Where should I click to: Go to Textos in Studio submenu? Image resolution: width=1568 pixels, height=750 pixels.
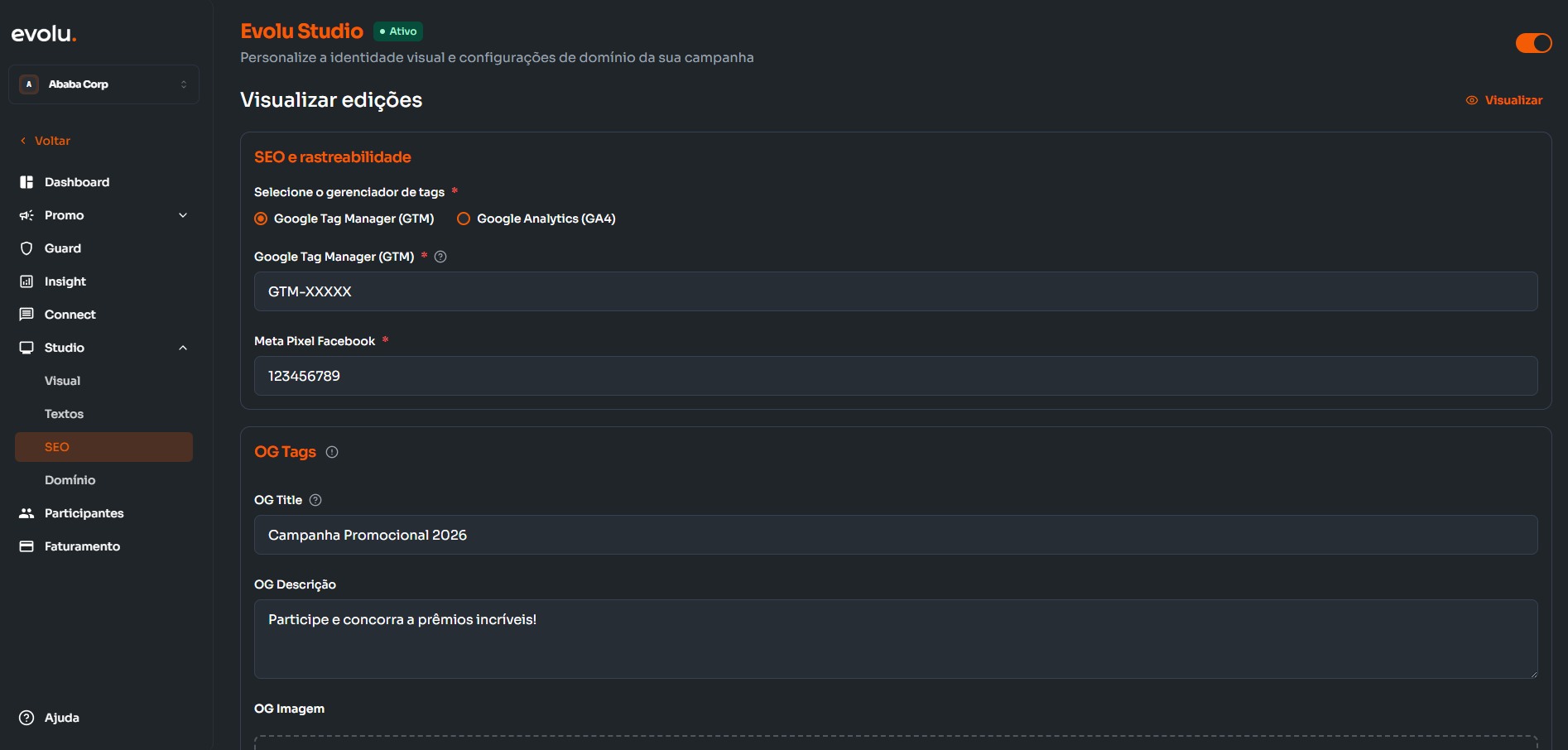point(65,414)
